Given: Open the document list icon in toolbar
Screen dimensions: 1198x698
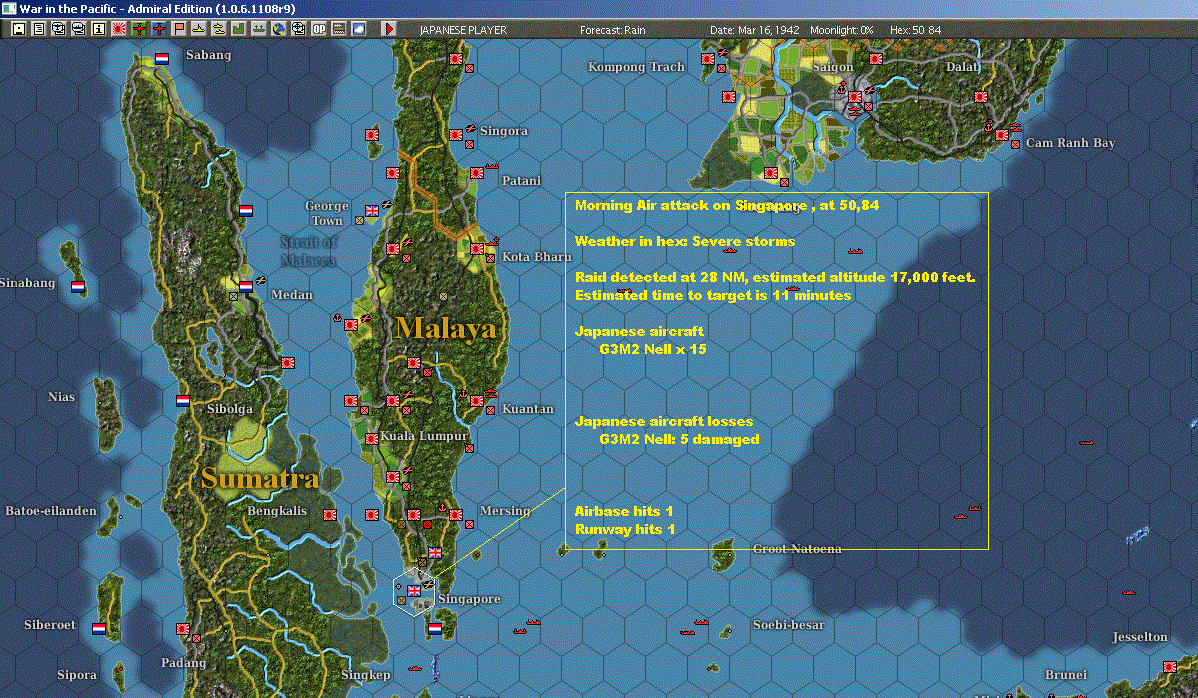Looking at the screenshot, I should tap(39, 29).
